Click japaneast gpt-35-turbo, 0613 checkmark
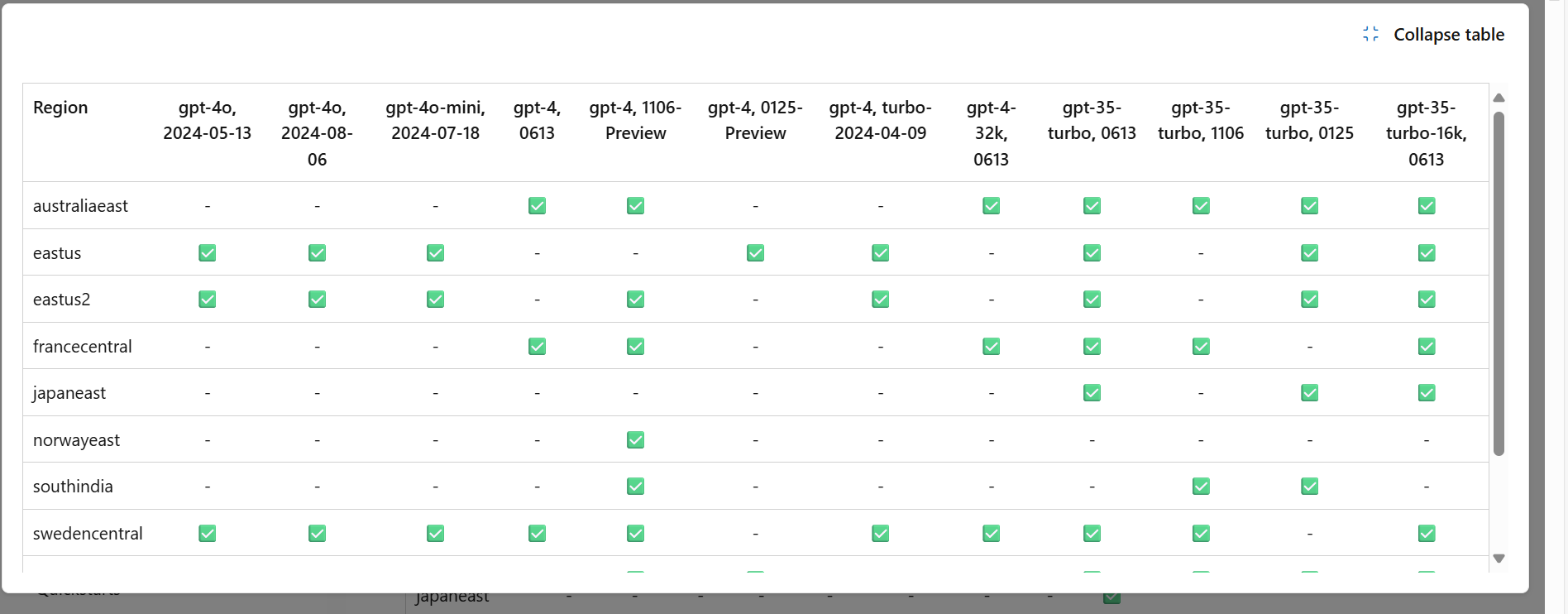Screen dimensions: 1568x614 [x=1092, y=392]
